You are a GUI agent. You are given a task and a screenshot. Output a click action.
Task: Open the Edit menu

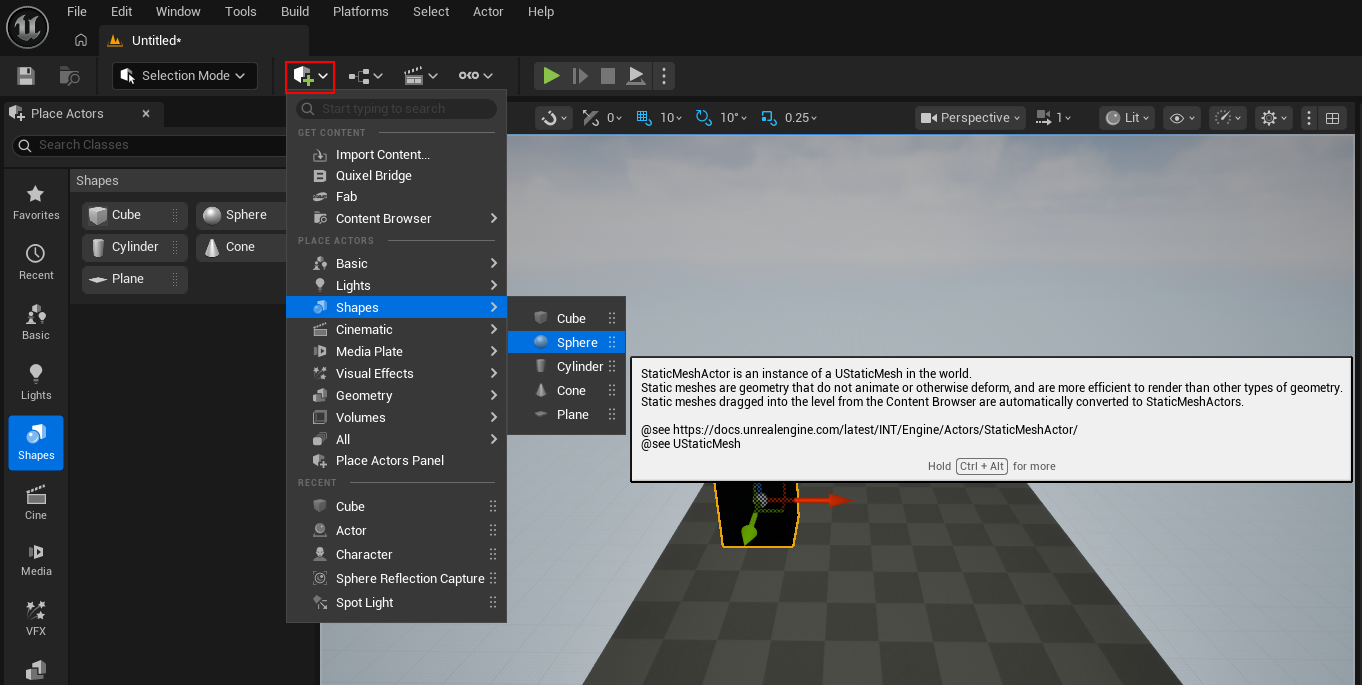pyautogui.click(x=122, y=12)
